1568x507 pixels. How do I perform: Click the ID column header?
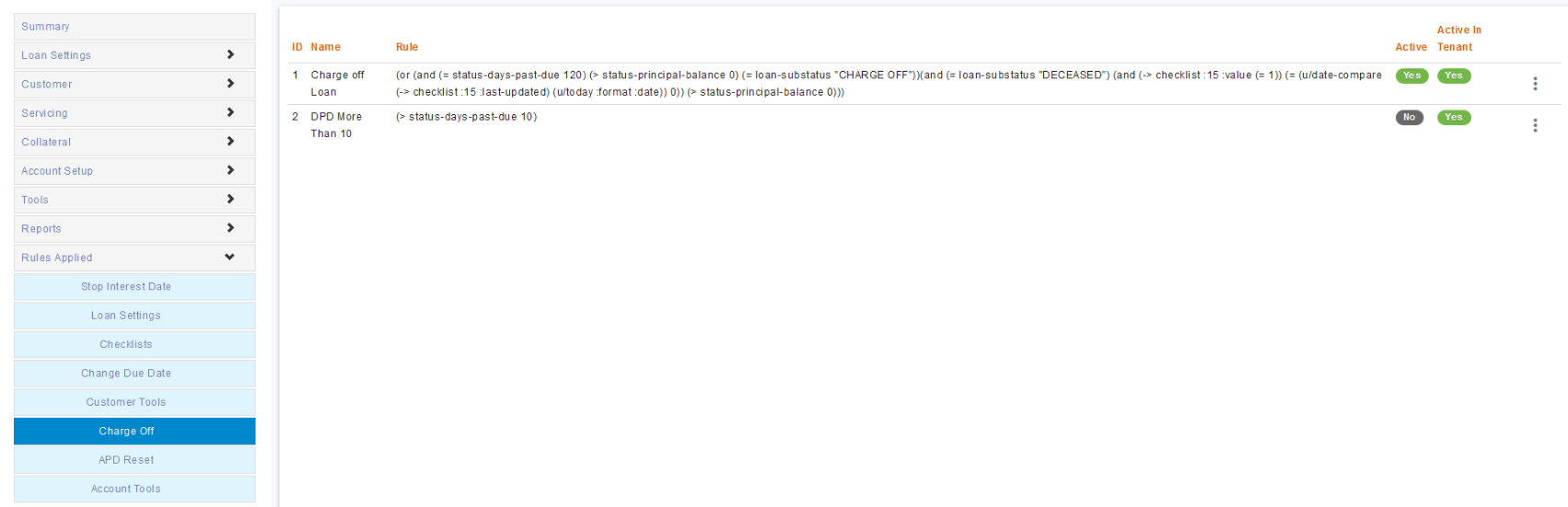pyautogui.click(x=297, y=47)
